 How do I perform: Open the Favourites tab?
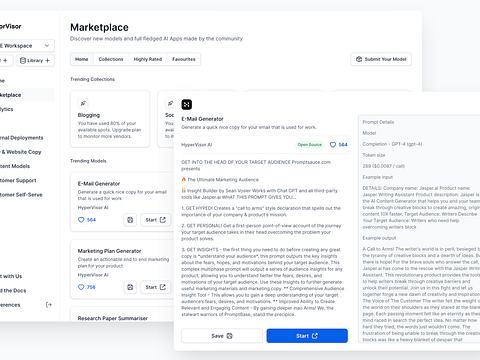pos(184,59)
